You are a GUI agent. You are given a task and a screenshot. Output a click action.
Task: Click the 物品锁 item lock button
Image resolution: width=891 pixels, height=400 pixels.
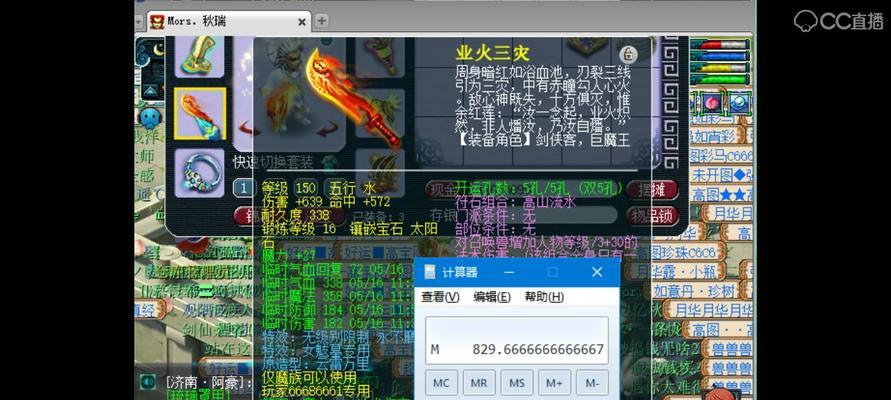[x=652, y=215]
